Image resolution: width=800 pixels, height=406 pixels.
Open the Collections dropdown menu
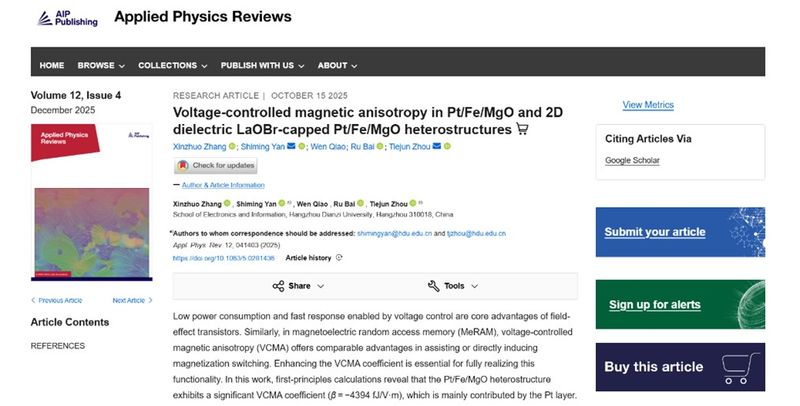click(x=173, y=66)
